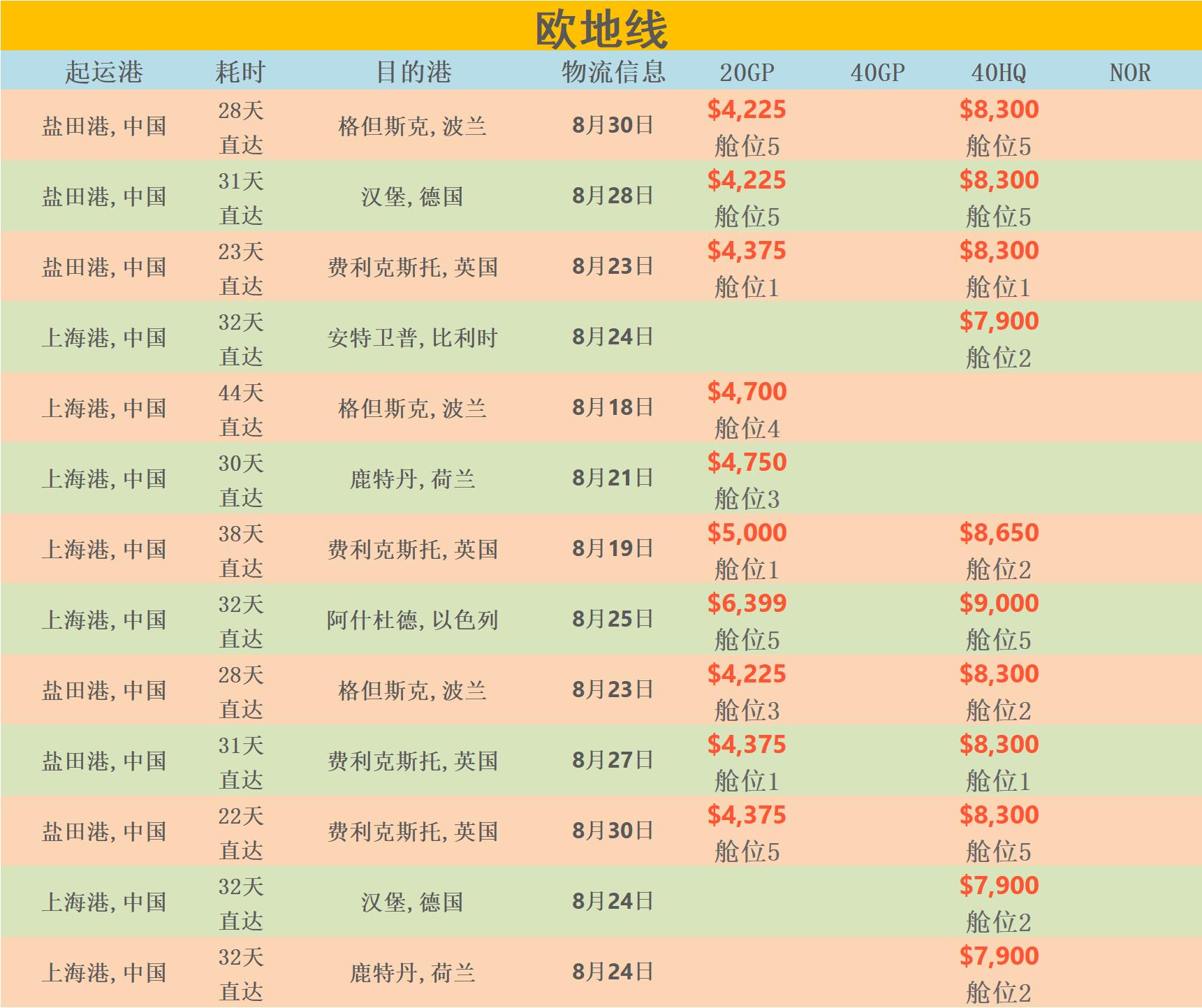Click 费利克斯托, 英国 in the 22天 row
Viewport: 1202px width, 1008px height.
click(x=413, y=832)
